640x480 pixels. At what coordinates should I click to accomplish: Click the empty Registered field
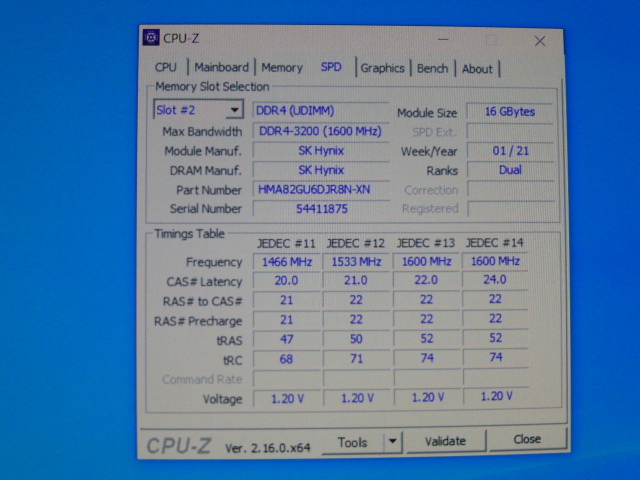pos(510,209)
